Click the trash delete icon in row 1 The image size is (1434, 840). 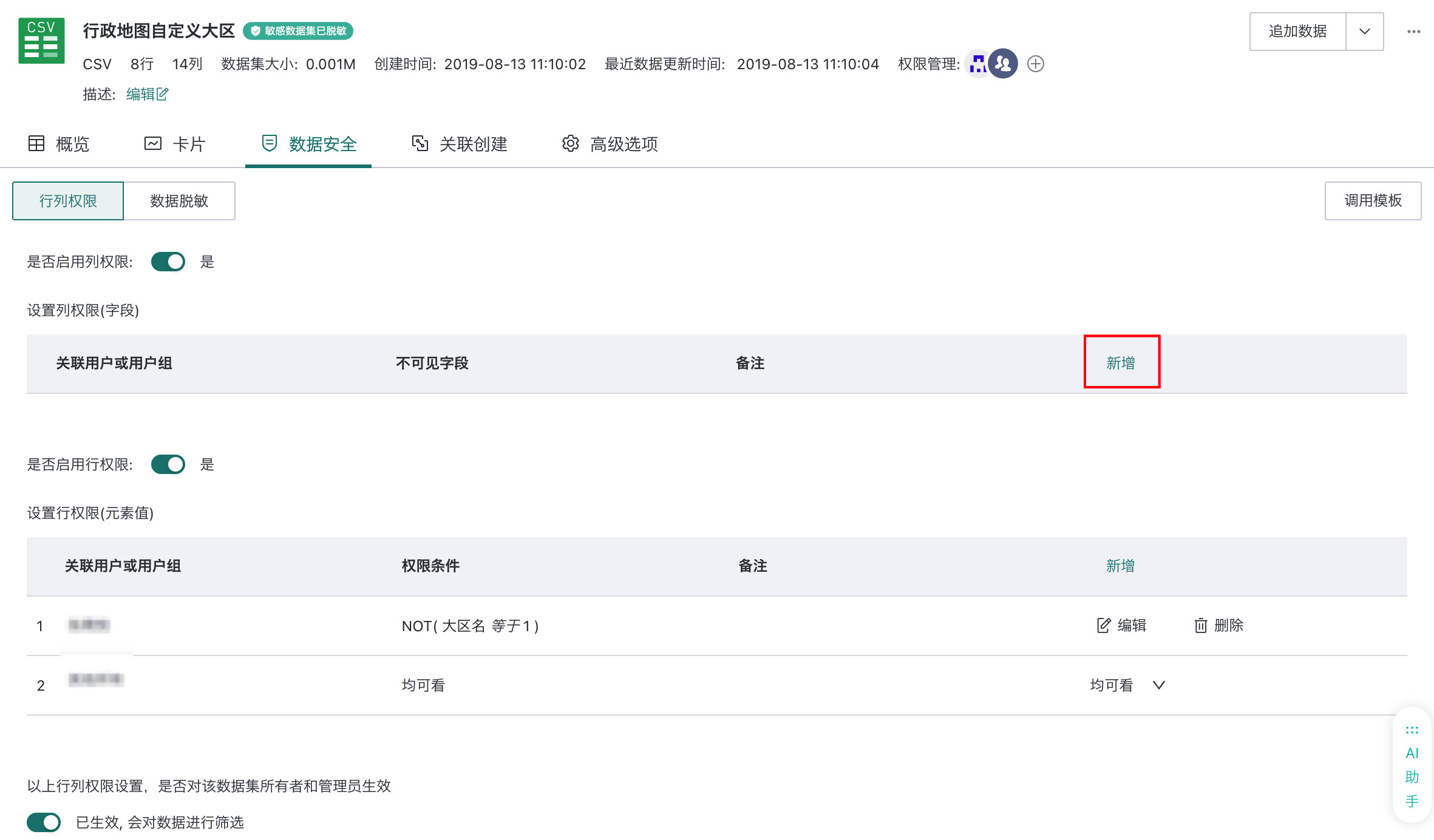click(x=1200, y=625)
